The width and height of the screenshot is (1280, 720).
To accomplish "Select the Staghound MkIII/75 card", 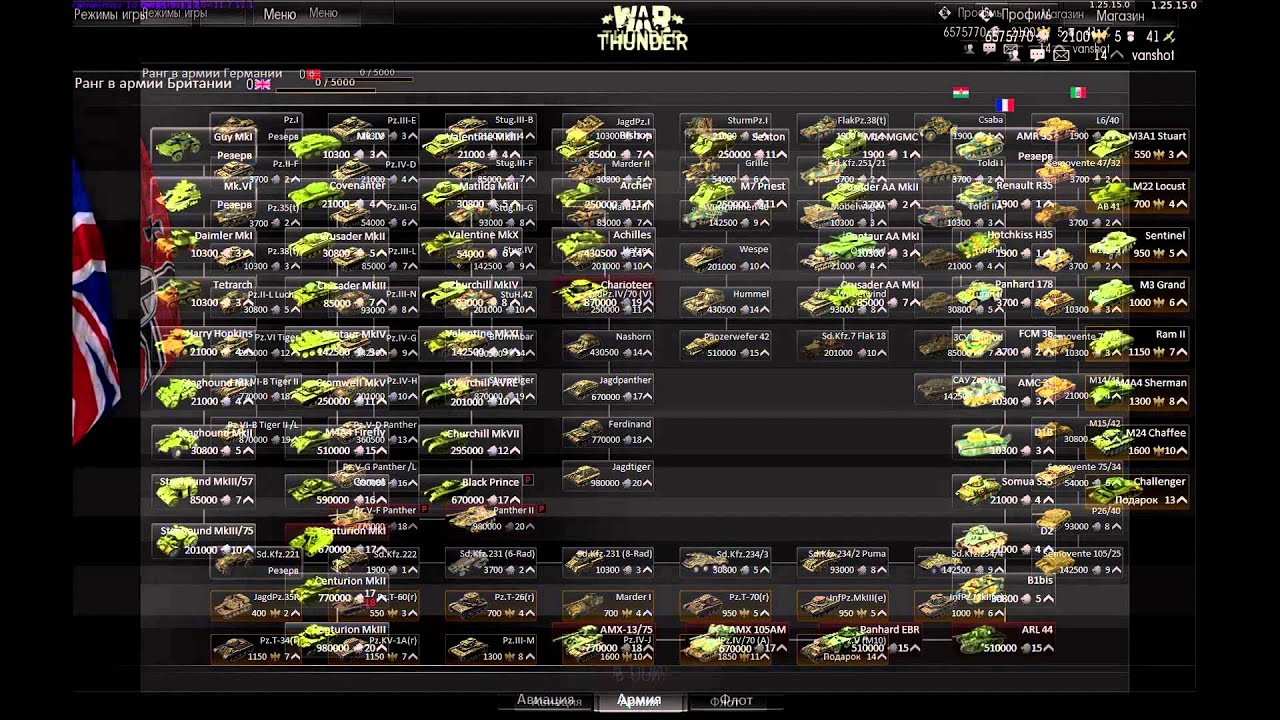I will (203, 540).
